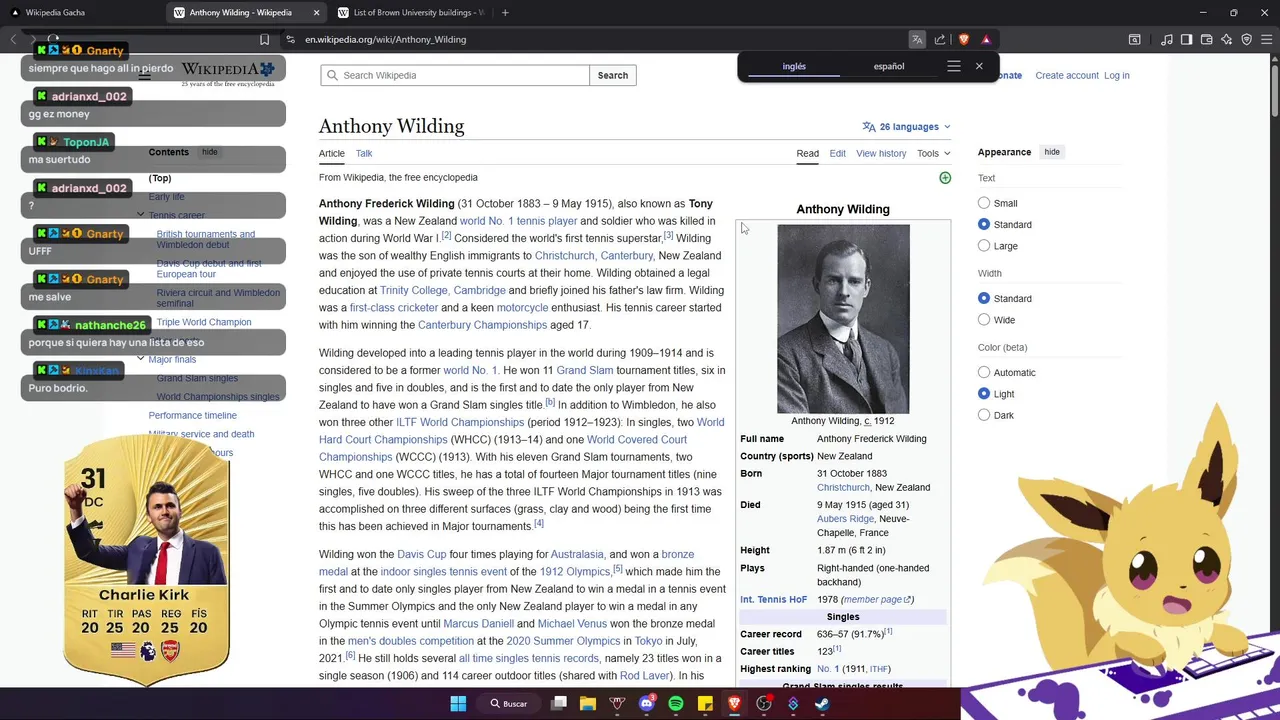
Task: Open the browser hamburger menu
Action: click(1267, 40)
